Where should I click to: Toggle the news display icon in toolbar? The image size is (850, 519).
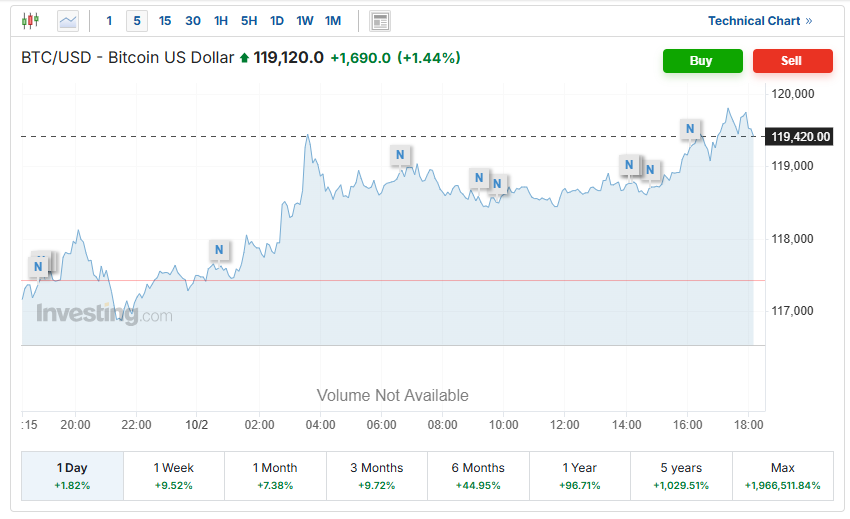coord(380,21)
